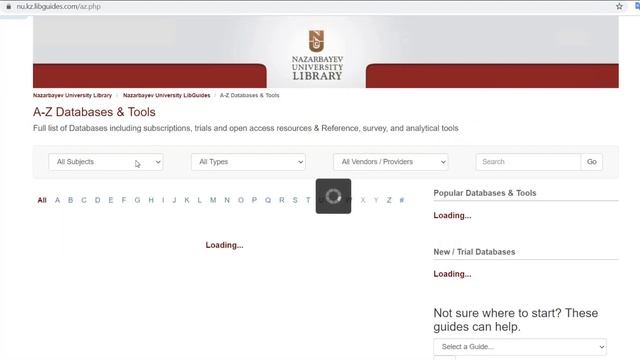Filter databases by letter A
This screenshot has height=360, width=640.
[58, 200]
